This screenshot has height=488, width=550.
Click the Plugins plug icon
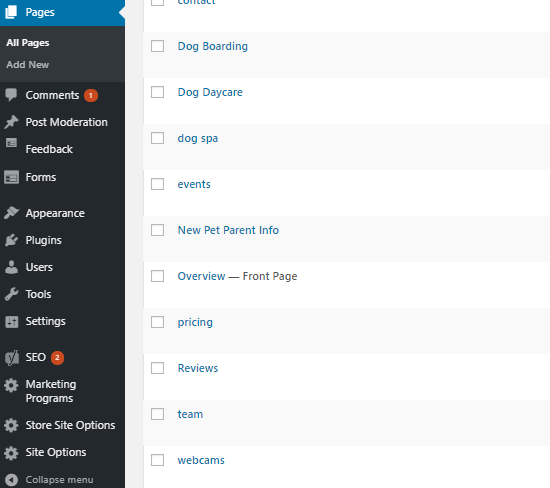point(11,240)
